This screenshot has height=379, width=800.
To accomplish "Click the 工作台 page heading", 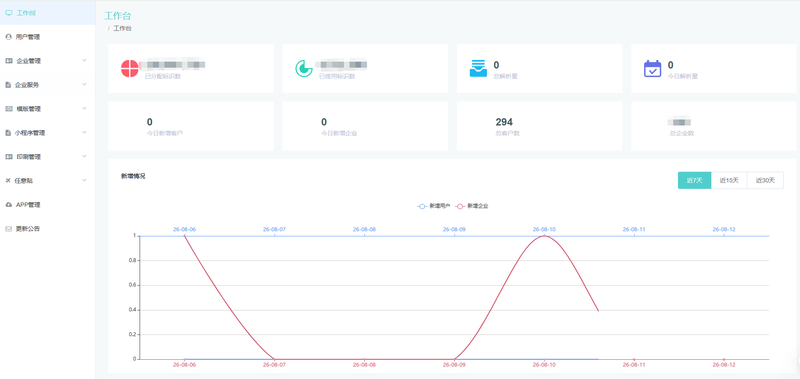I will (x=117, y=16).
